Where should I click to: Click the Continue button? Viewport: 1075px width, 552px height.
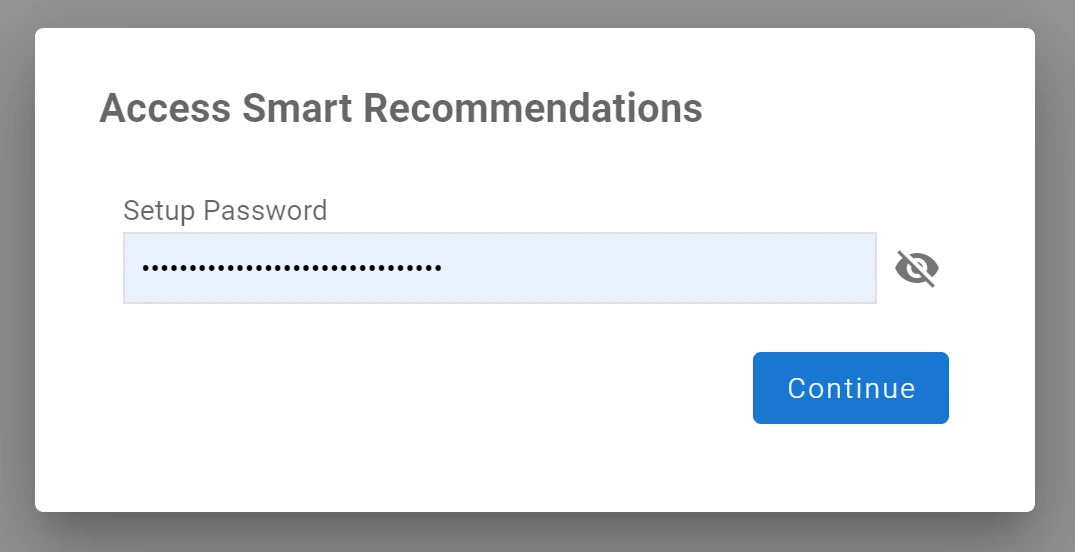(x=851, y=388)
